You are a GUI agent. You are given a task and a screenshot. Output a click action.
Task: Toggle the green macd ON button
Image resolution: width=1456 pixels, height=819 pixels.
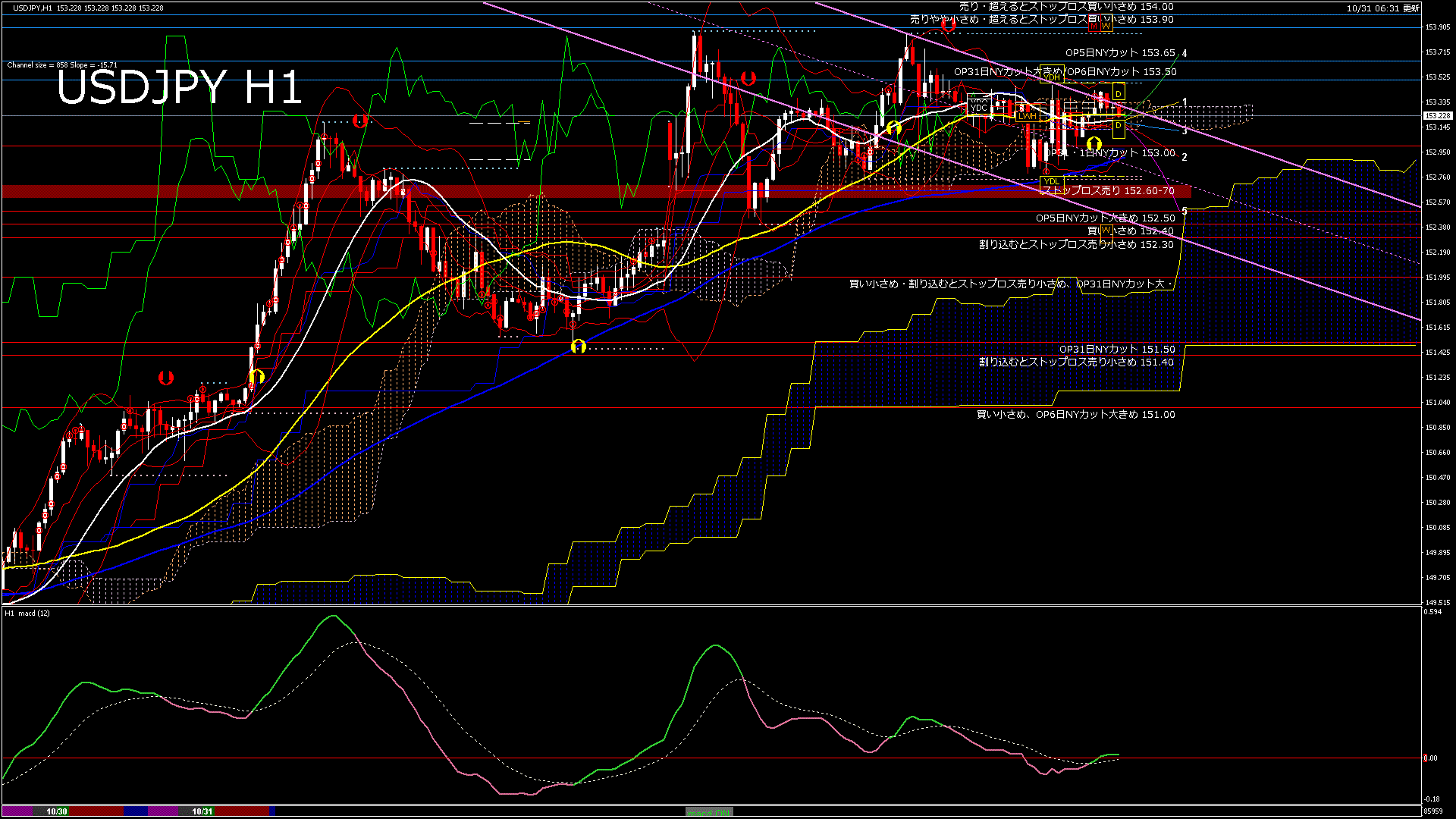(709, 811)
